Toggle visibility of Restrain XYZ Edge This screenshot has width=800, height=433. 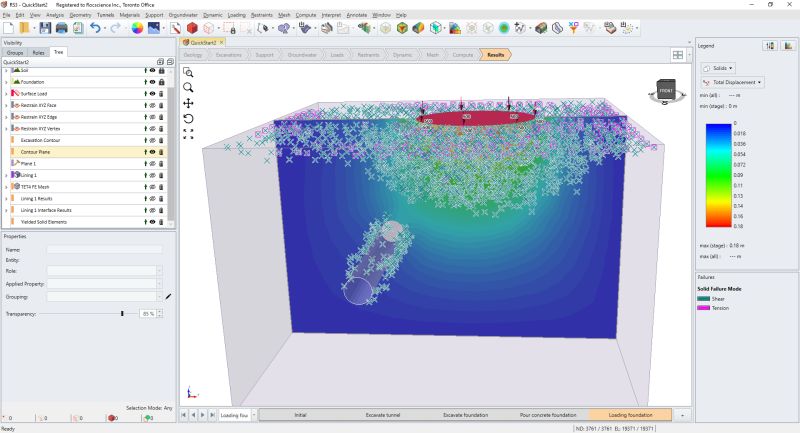[x=153, y=117]
